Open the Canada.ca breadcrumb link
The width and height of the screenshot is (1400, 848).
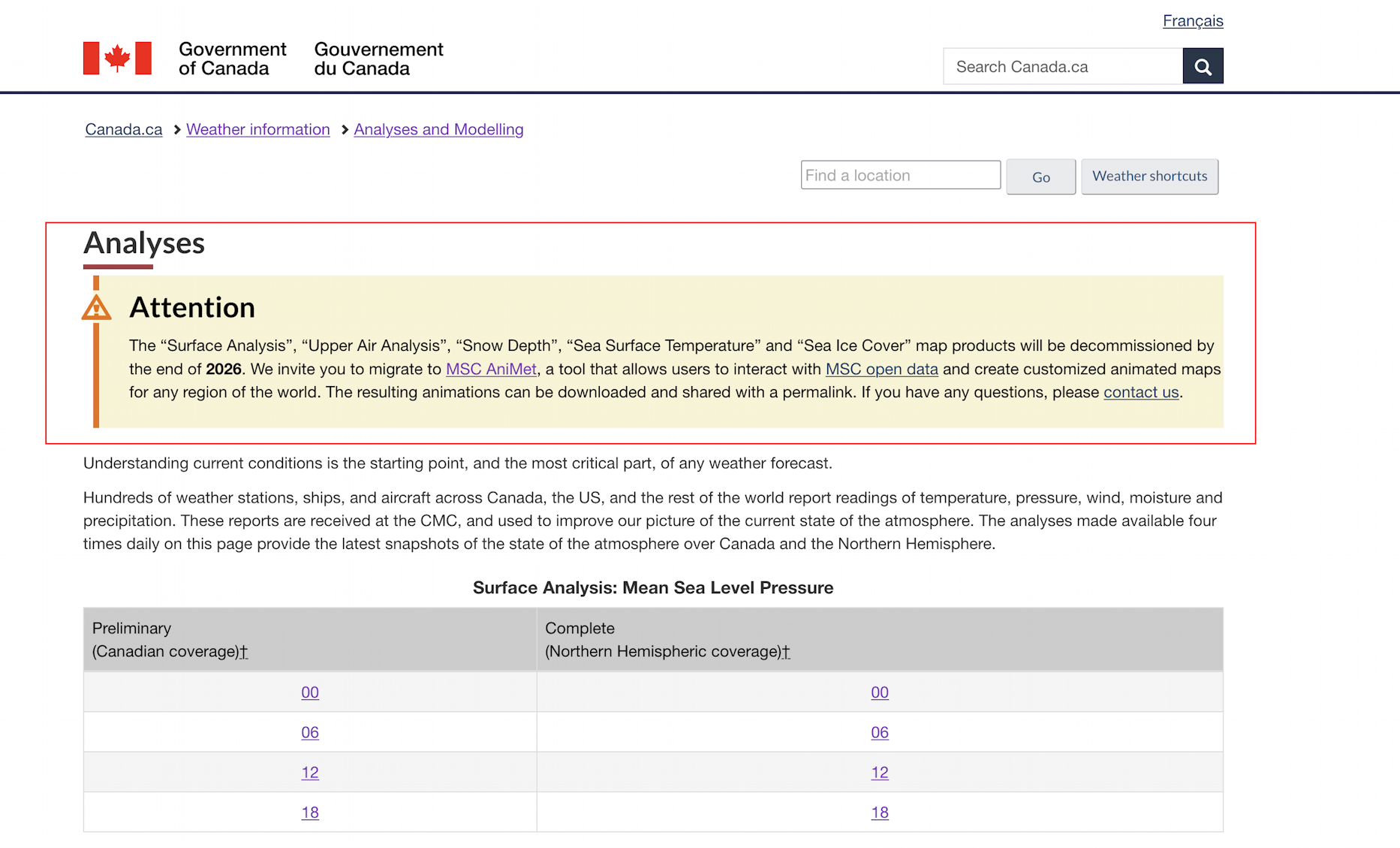click(124, 129)
